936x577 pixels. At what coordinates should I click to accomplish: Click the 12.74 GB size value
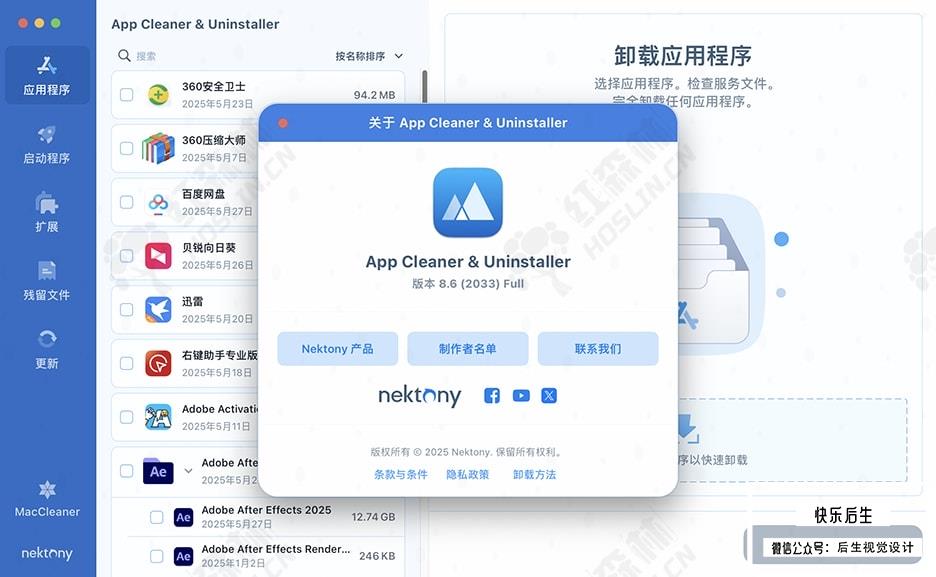point(373,517)
